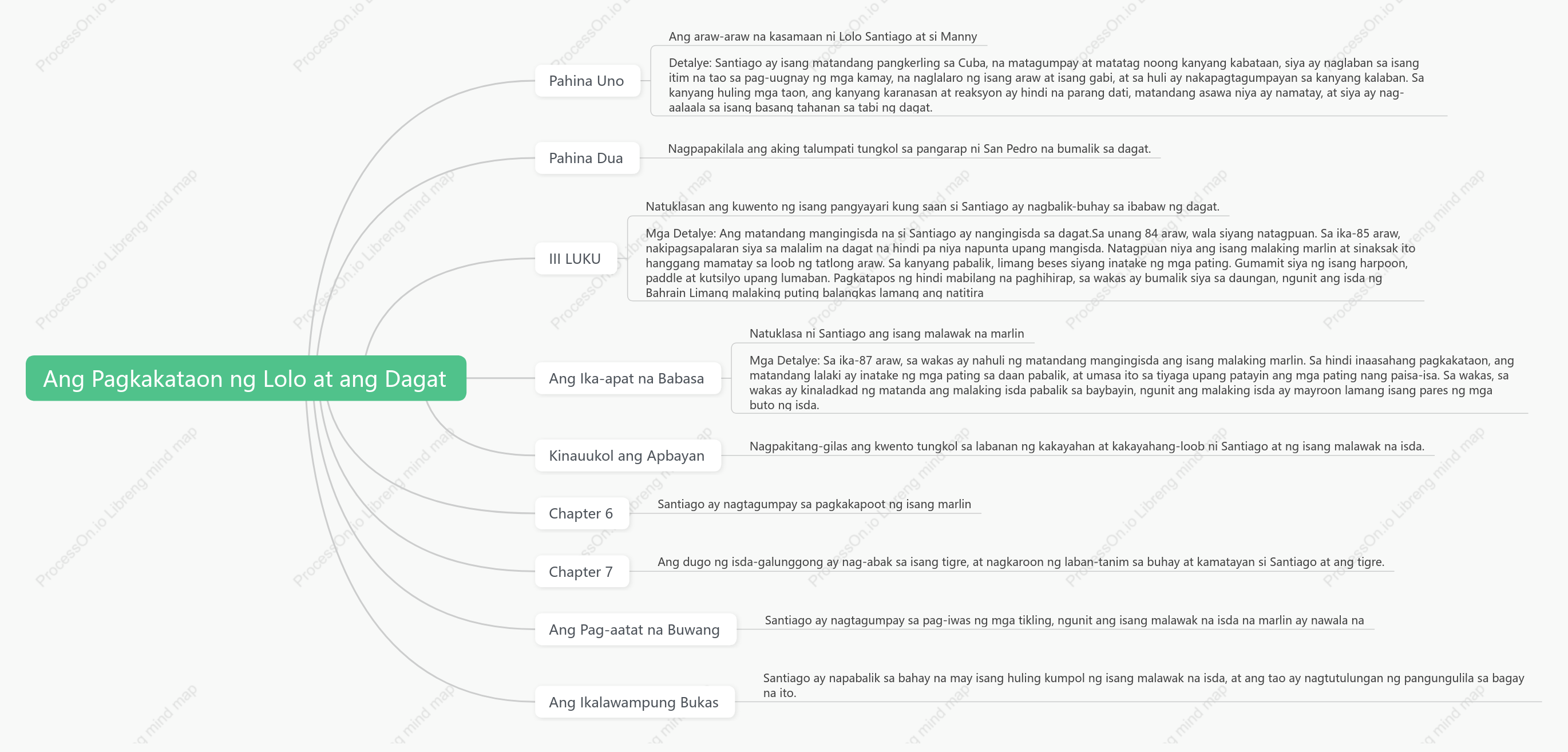The image size is (1568, 752).
Task: Click the ika-87 araw details paragraph
Action: point(1131,382)
